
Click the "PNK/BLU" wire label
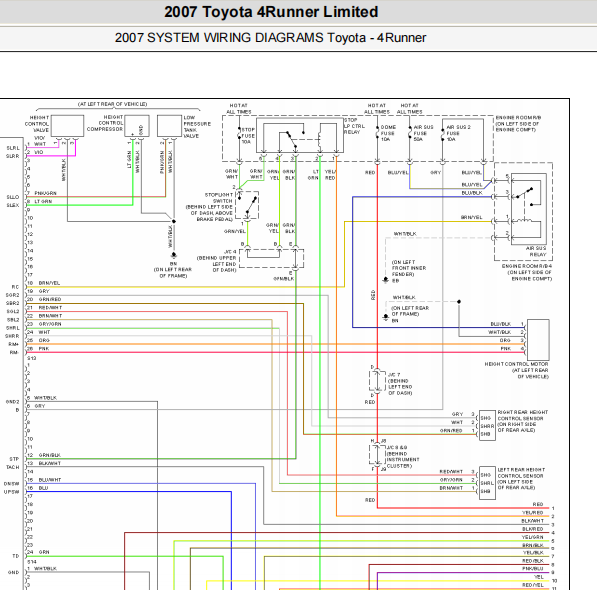point(533,569)
